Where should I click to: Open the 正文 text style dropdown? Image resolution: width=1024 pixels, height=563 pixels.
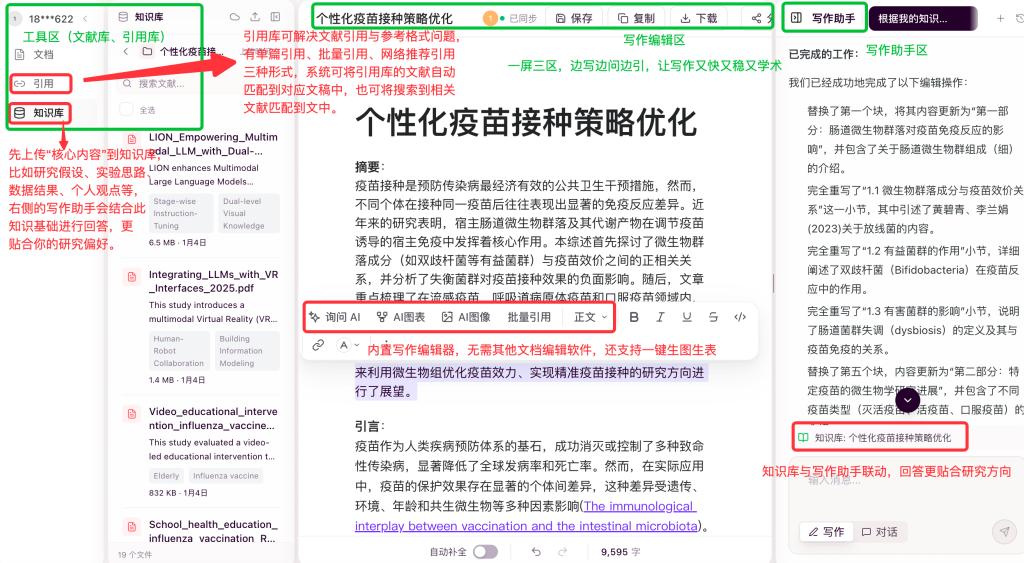pyautogui.click(x=590, y=317)
